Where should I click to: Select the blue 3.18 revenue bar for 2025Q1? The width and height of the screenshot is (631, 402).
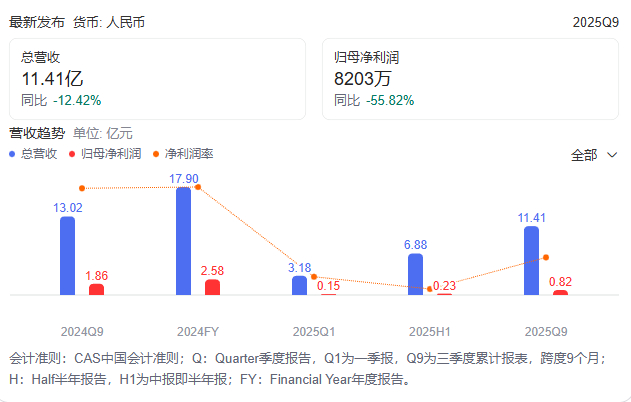click(x=299, y=285)
